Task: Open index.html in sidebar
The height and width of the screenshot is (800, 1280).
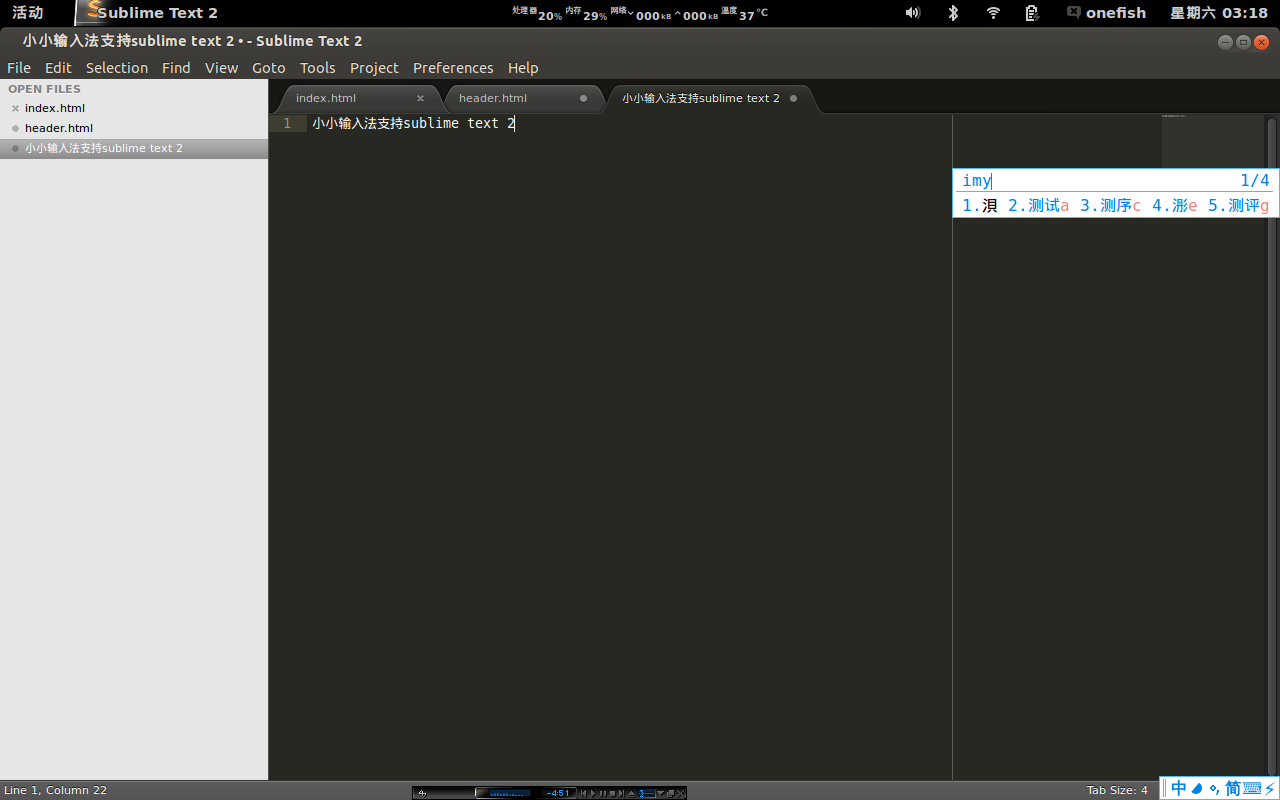Action: (x=55, y=108)
